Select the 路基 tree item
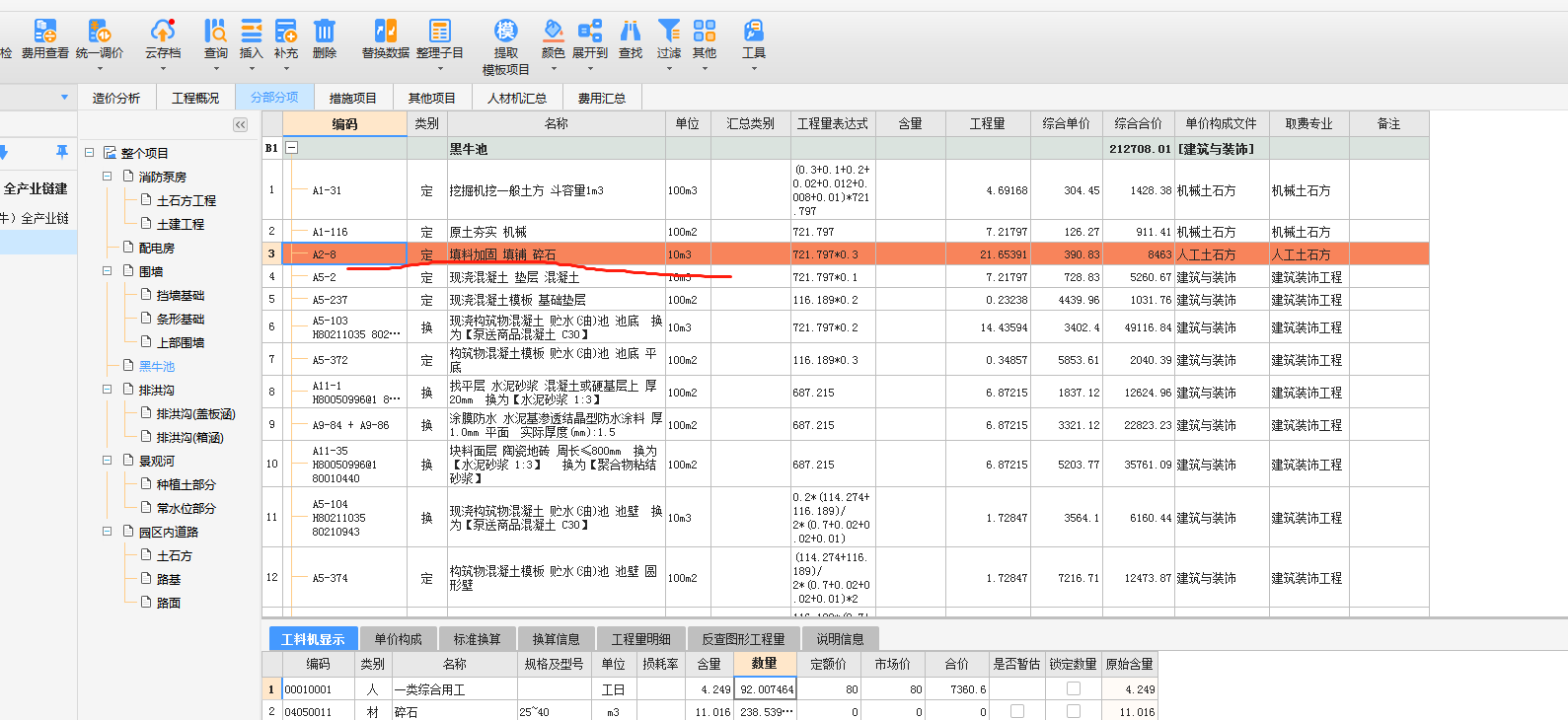 (169, 579)
